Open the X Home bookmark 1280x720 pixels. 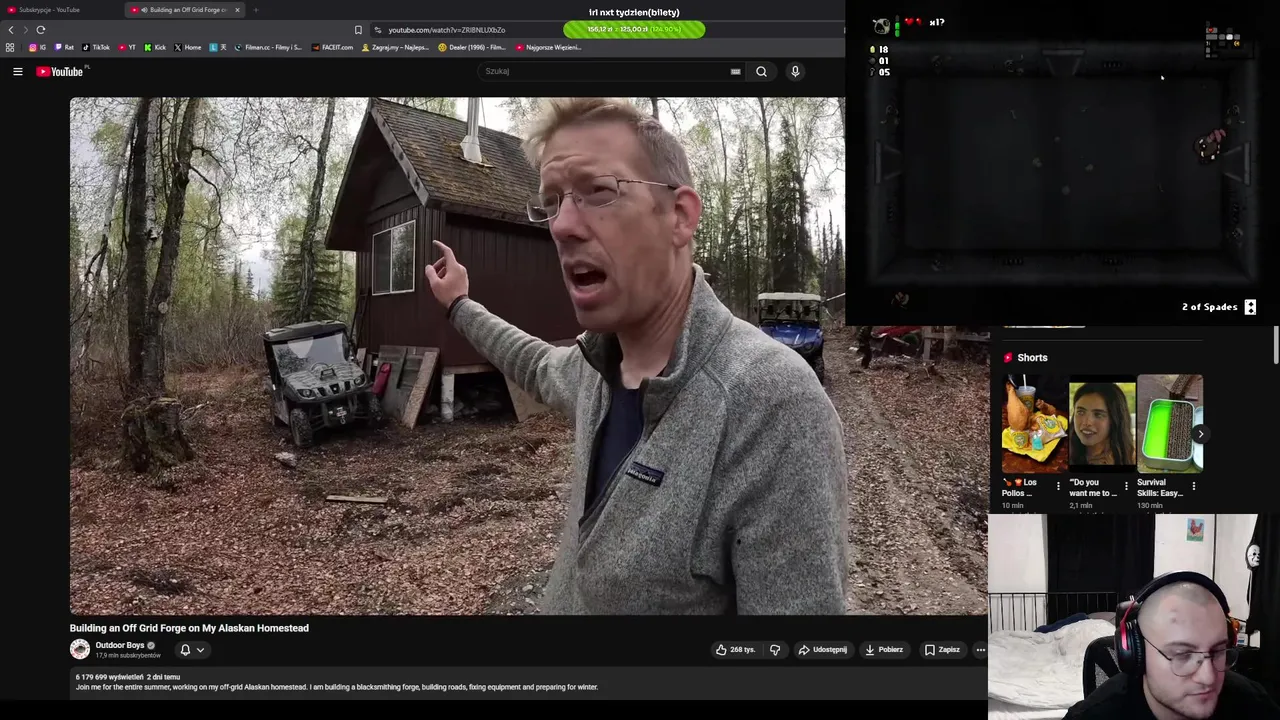pos(188,47)
